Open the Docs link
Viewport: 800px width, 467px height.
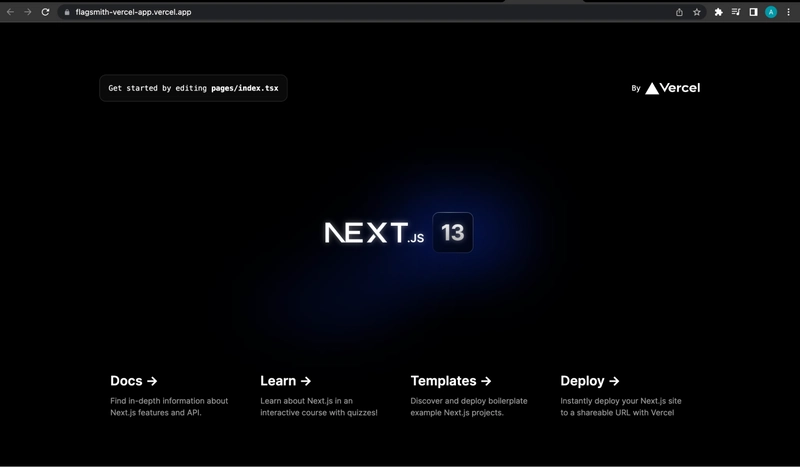coord(134,381)
